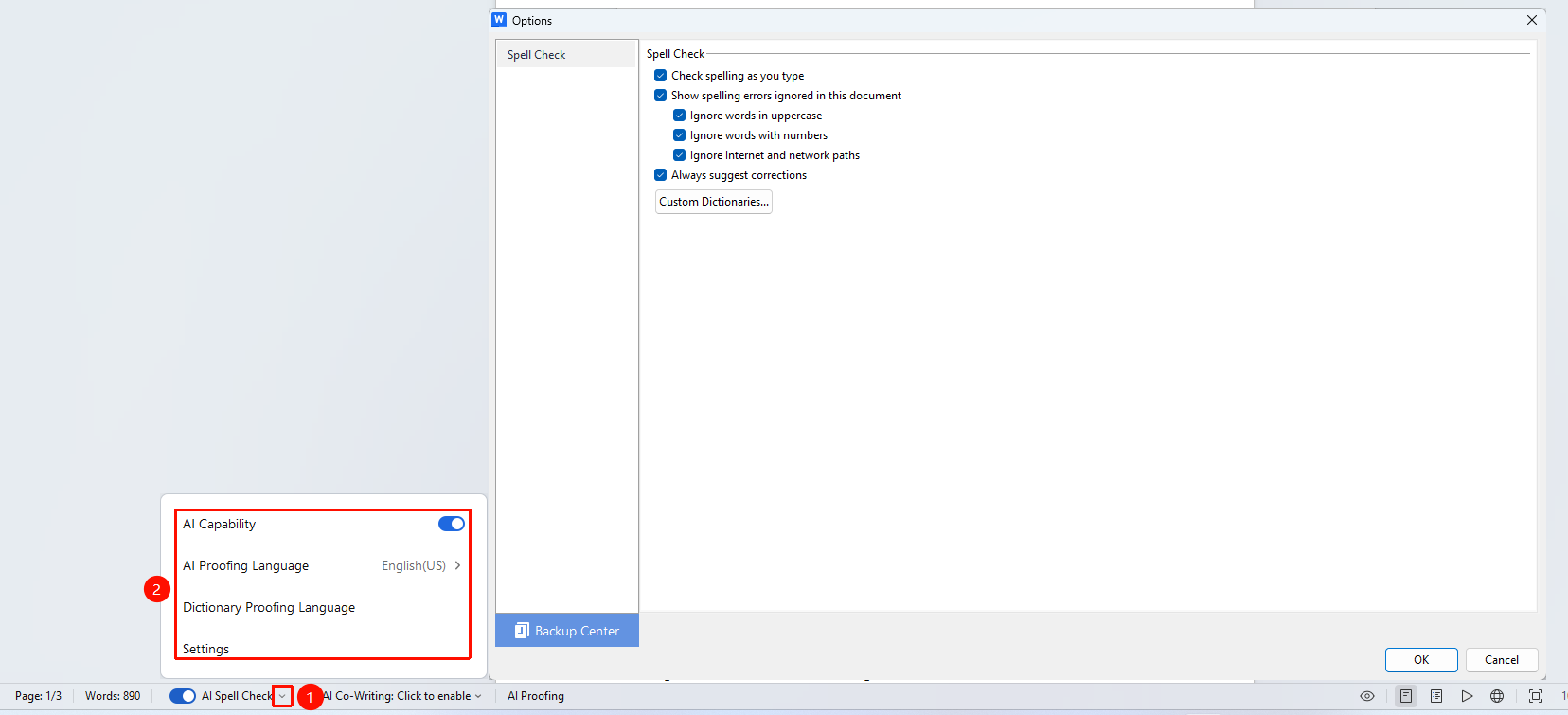Select the Spell Check tab in Options
Viewport: 1568px width, 715px height.
pos(566,55)
